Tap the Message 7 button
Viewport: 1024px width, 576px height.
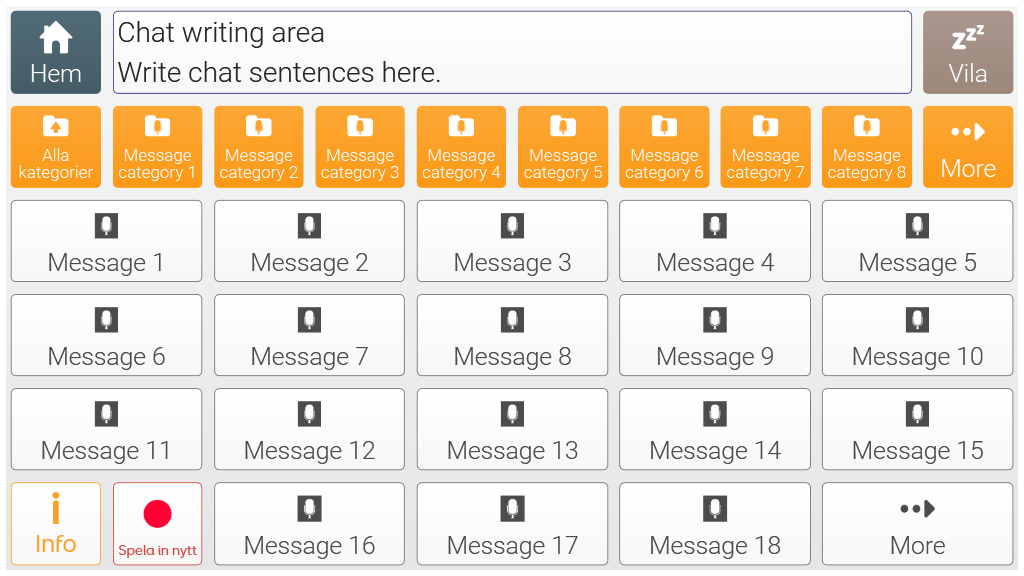(309, 336)
